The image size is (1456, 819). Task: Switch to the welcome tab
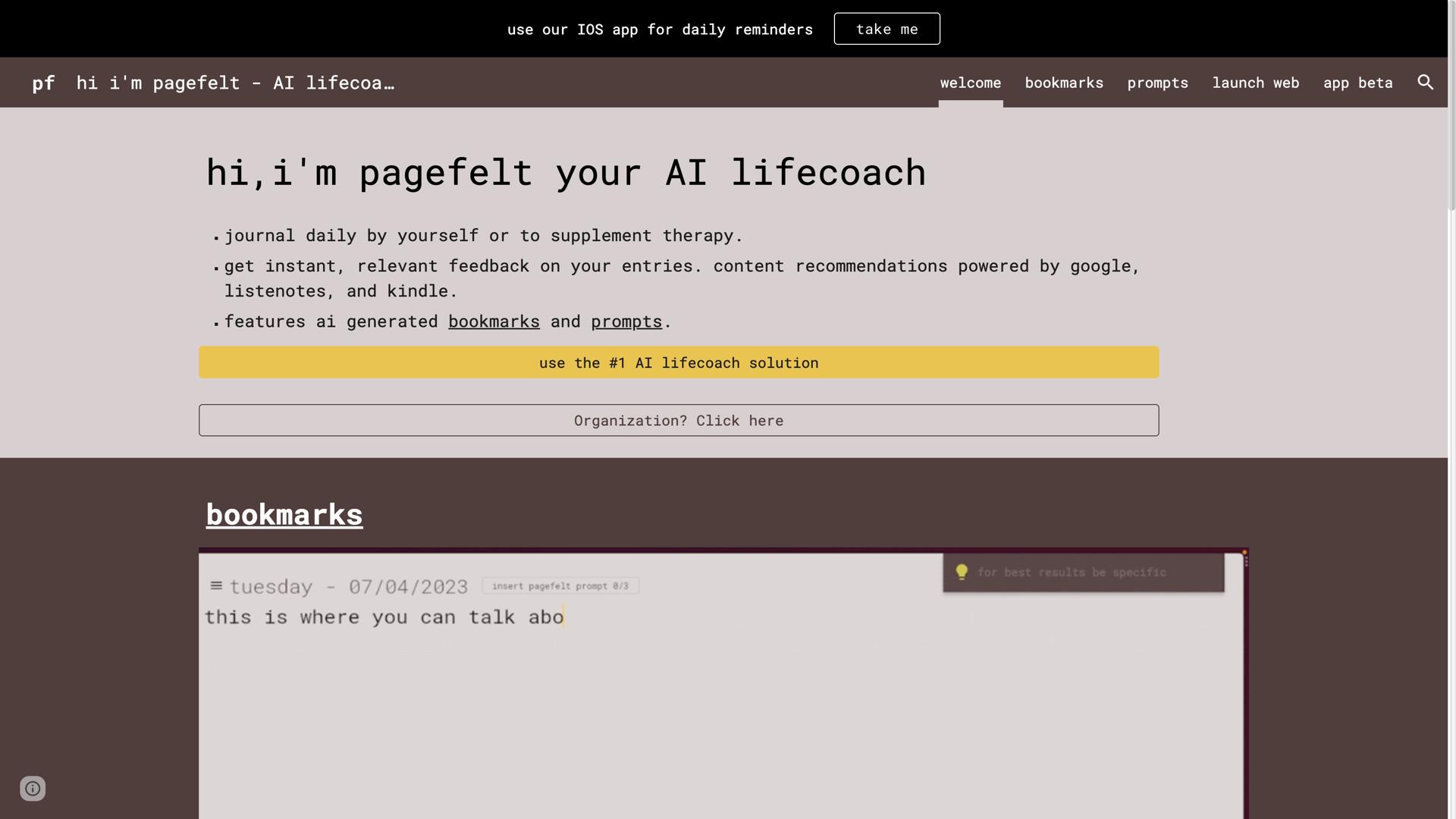[970, 83]
